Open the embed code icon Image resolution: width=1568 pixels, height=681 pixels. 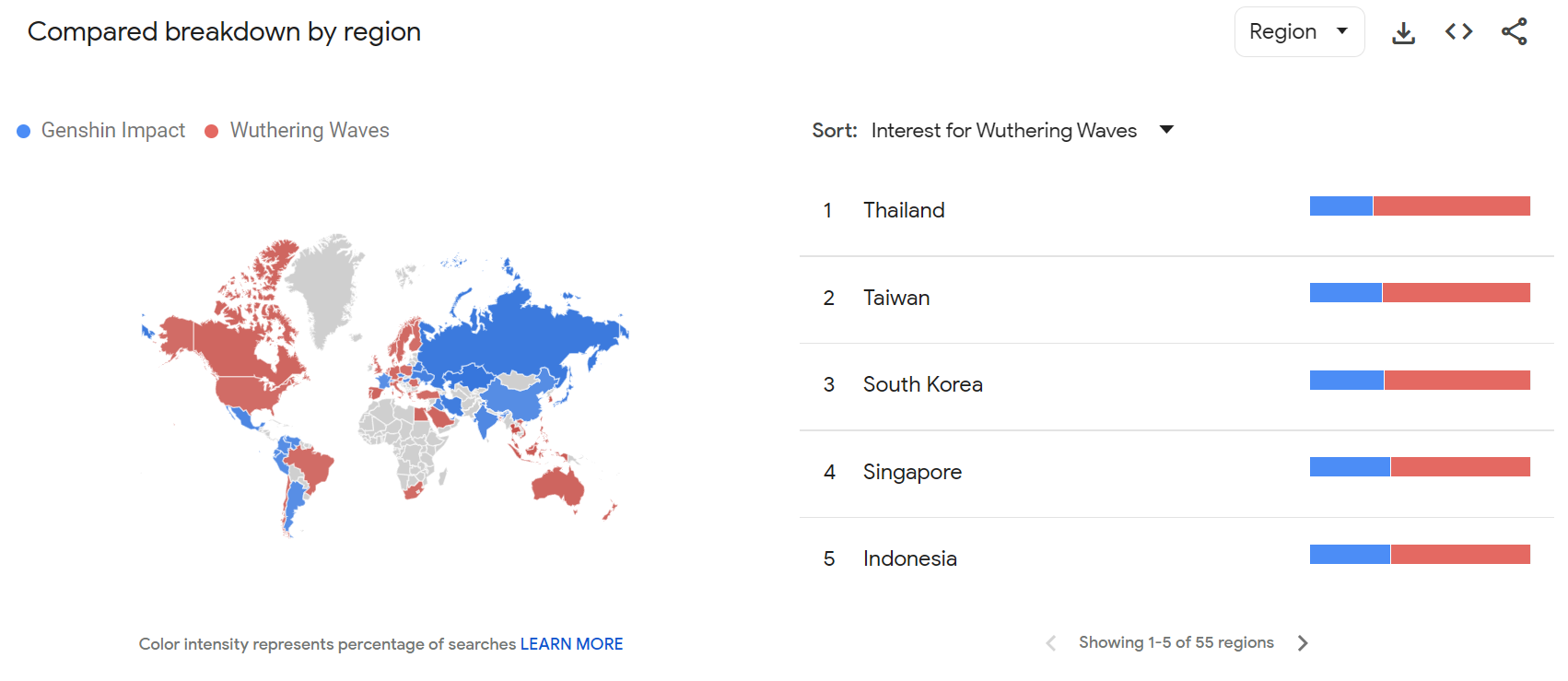(x=1458, y=32)
